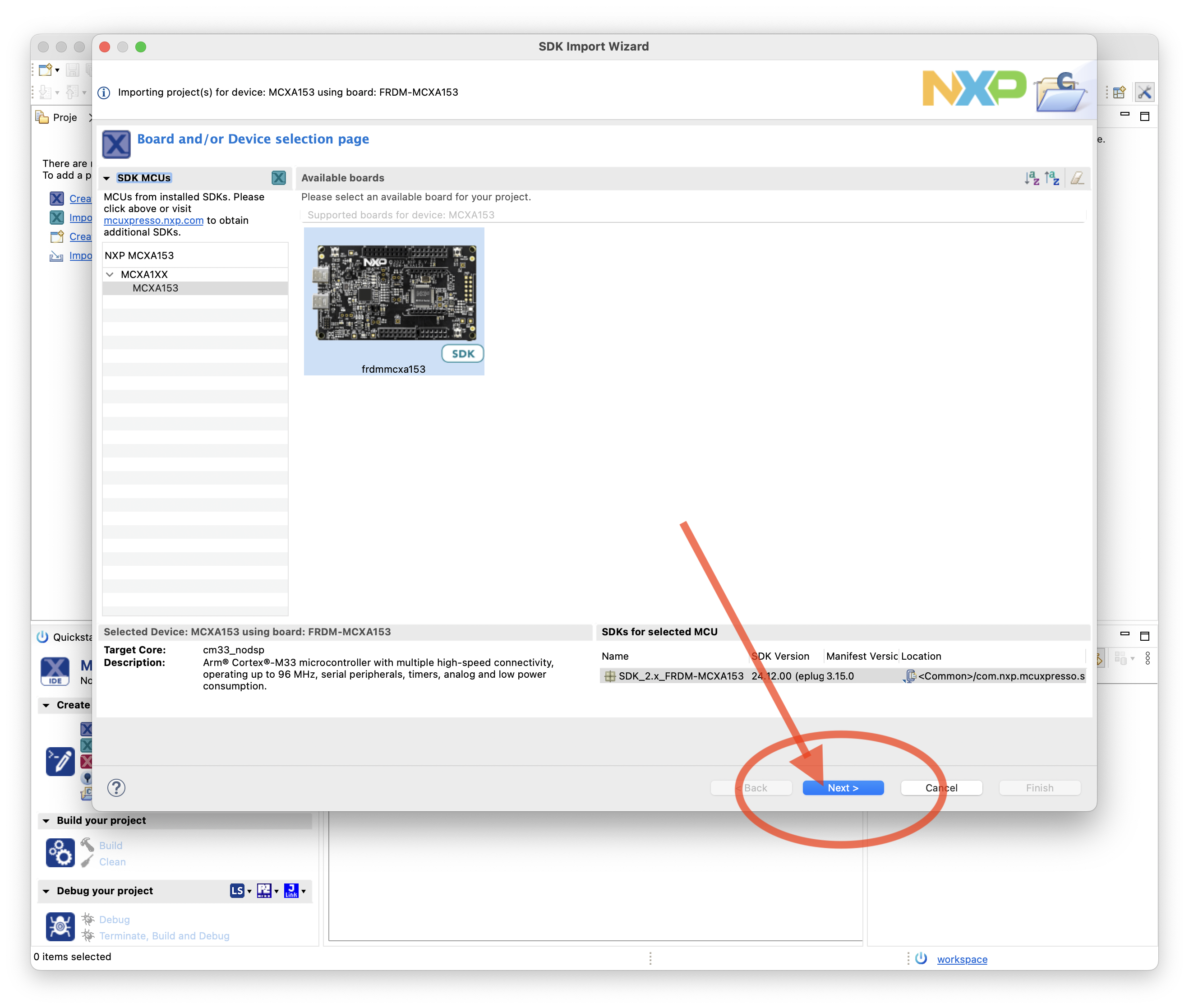Image resolution: width=1189 pixels, height=1008 pixels.
Task: Select the LinkServer (LS) debug probe icon
Action: pos(237,890)
